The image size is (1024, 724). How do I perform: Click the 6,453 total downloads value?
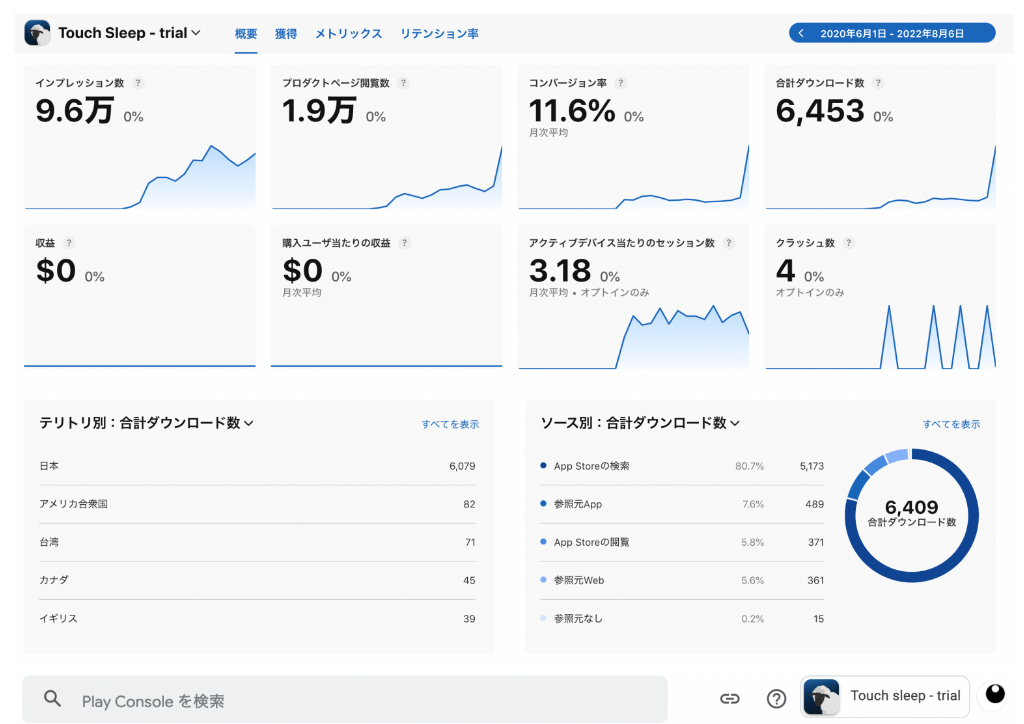(820, 110)
